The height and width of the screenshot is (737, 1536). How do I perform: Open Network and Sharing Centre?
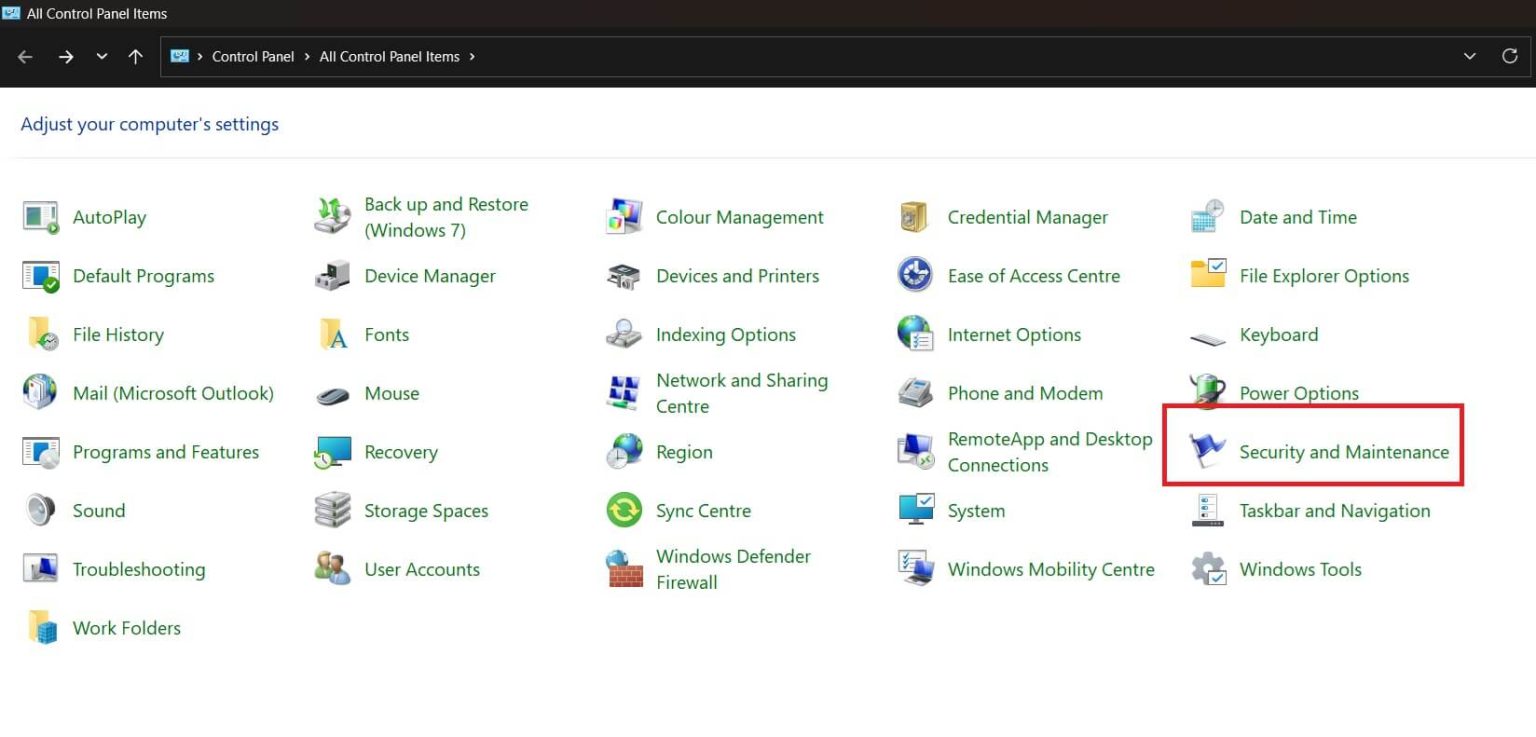[741, 393]
